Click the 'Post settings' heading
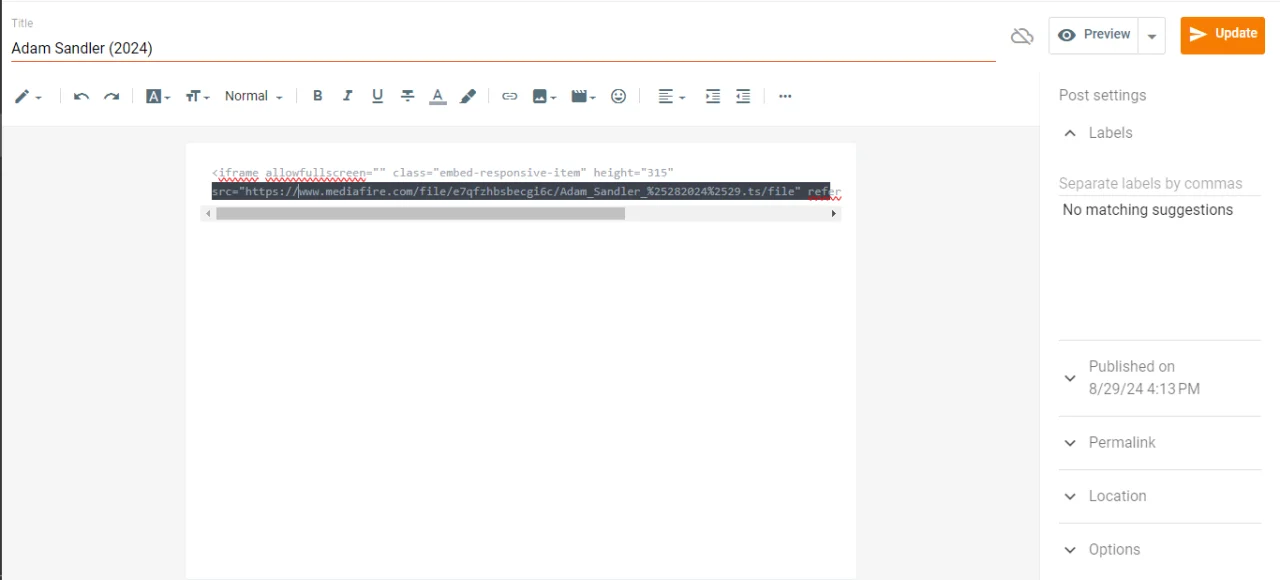Image resolution: width=1280 pixels, height=580 pixels. 1103,96
